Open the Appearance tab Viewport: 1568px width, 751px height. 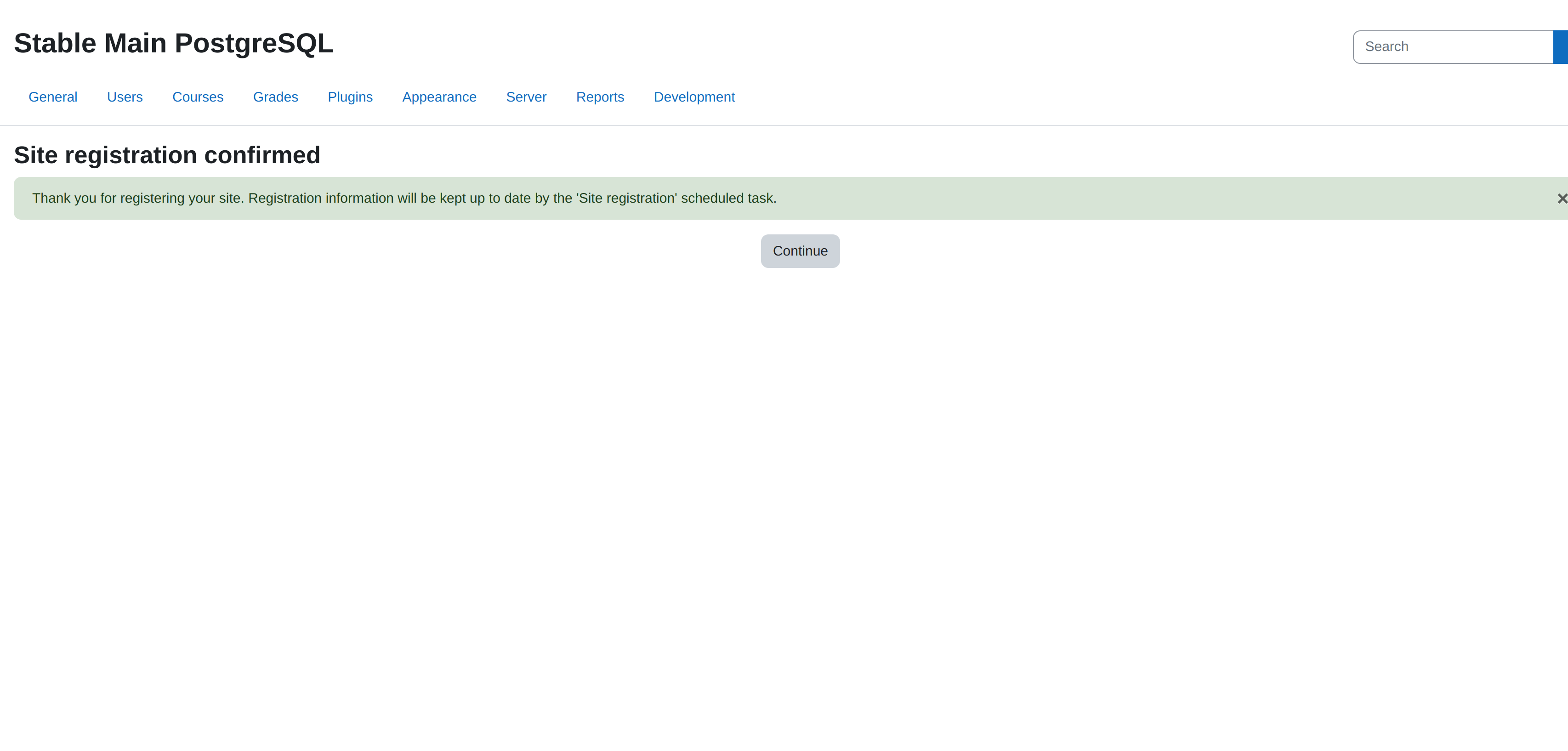[439, 97]
